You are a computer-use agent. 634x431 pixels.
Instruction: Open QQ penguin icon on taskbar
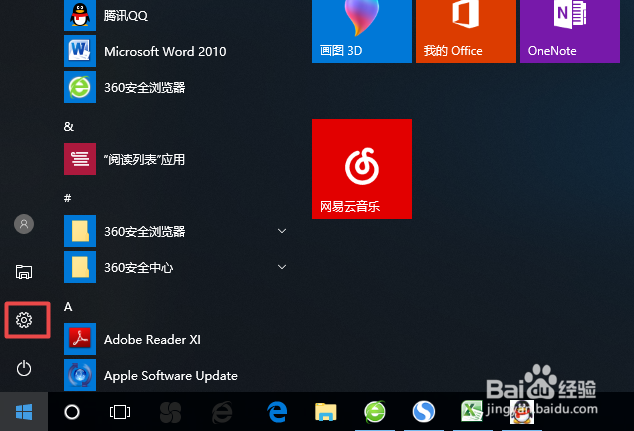(x=522, y=412)
